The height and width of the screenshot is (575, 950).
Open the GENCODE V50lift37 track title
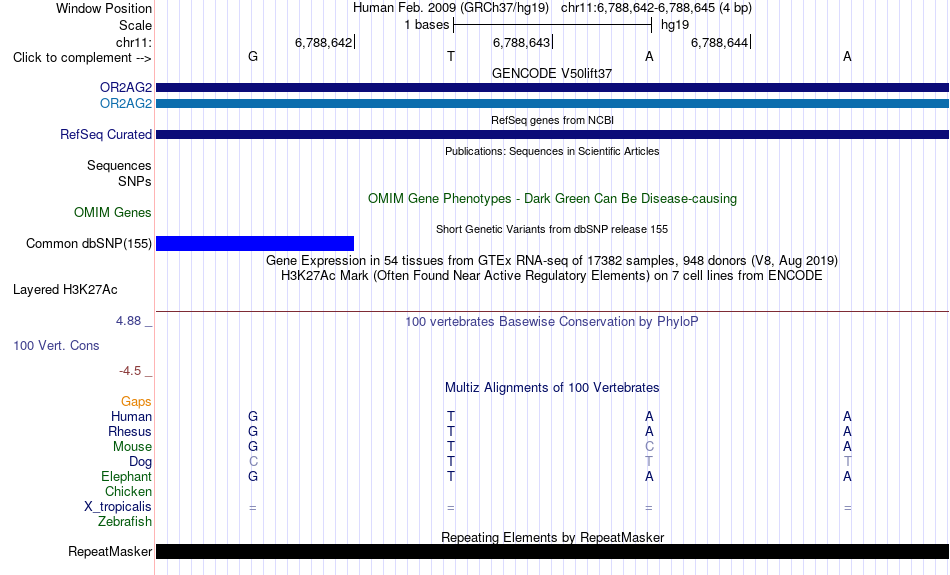tap(552, 73)
